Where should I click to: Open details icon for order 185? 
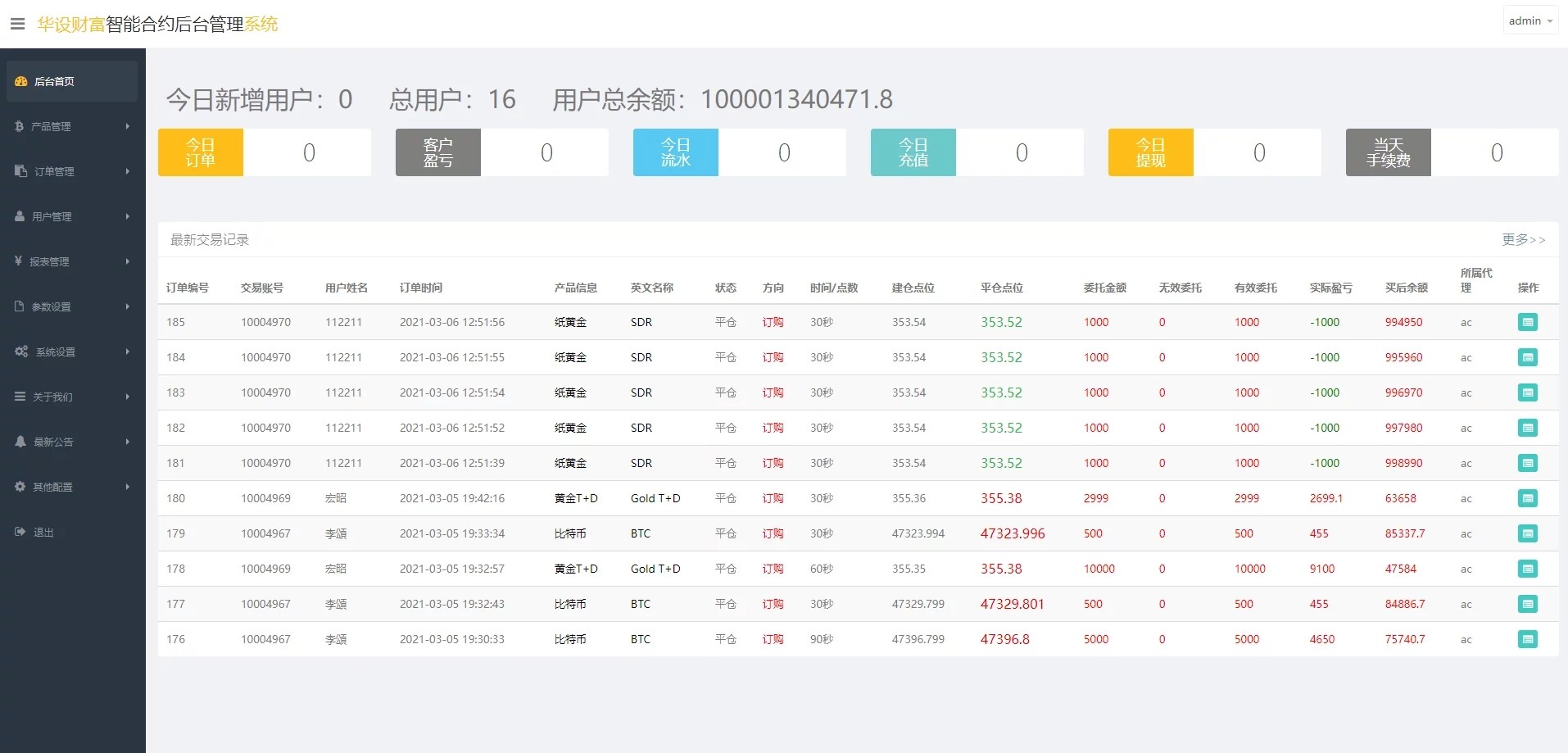pyautogui.click(x=1527, y=321)
